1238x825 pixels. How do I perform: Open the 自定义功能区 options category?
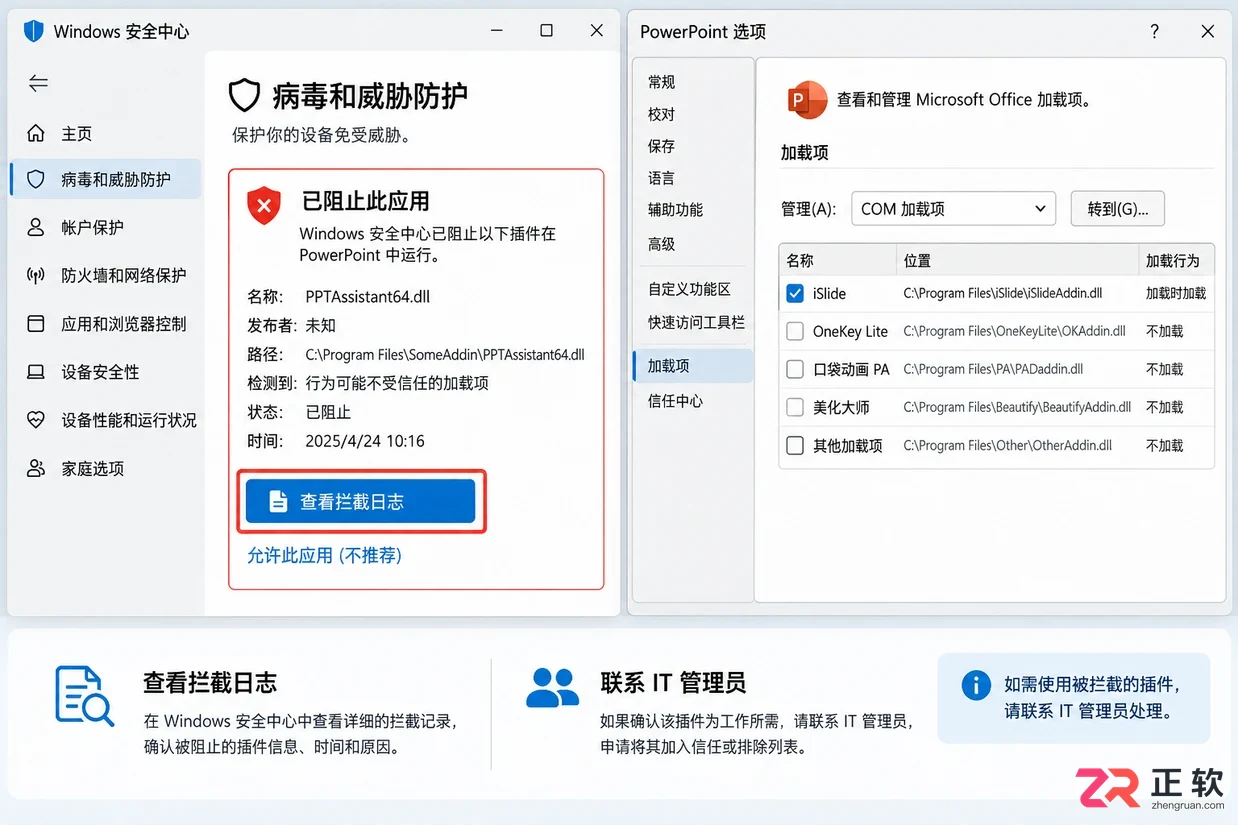(x=690, y=289)
